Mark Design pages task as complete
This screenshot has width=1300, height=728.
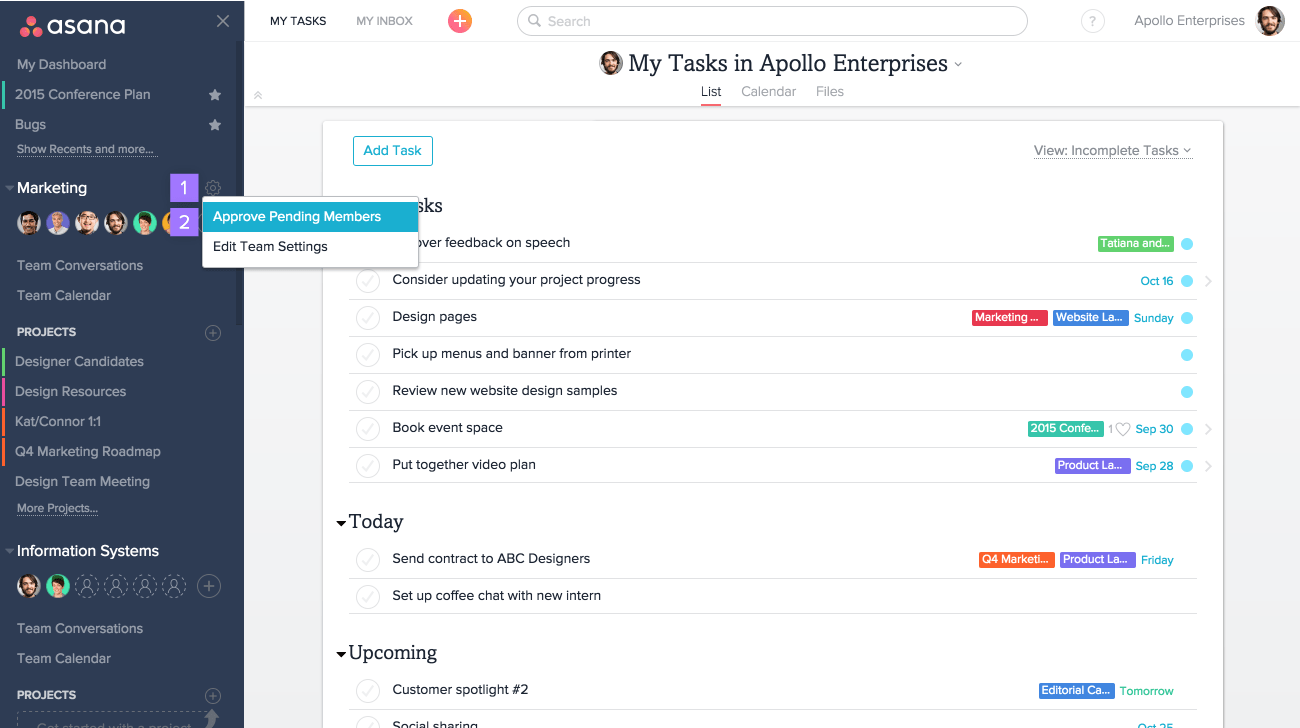[368, 318]
